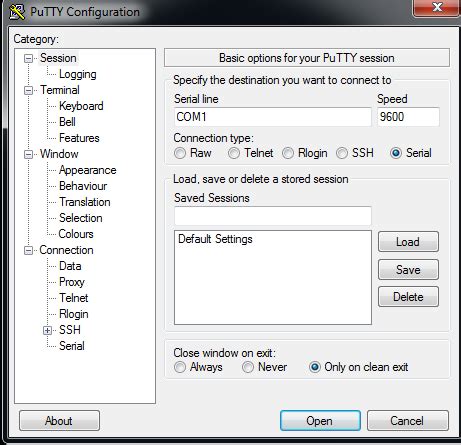This screenshot has height=445, width=461.
Task: Click the Saved Sessions name field
Action: 273,216
